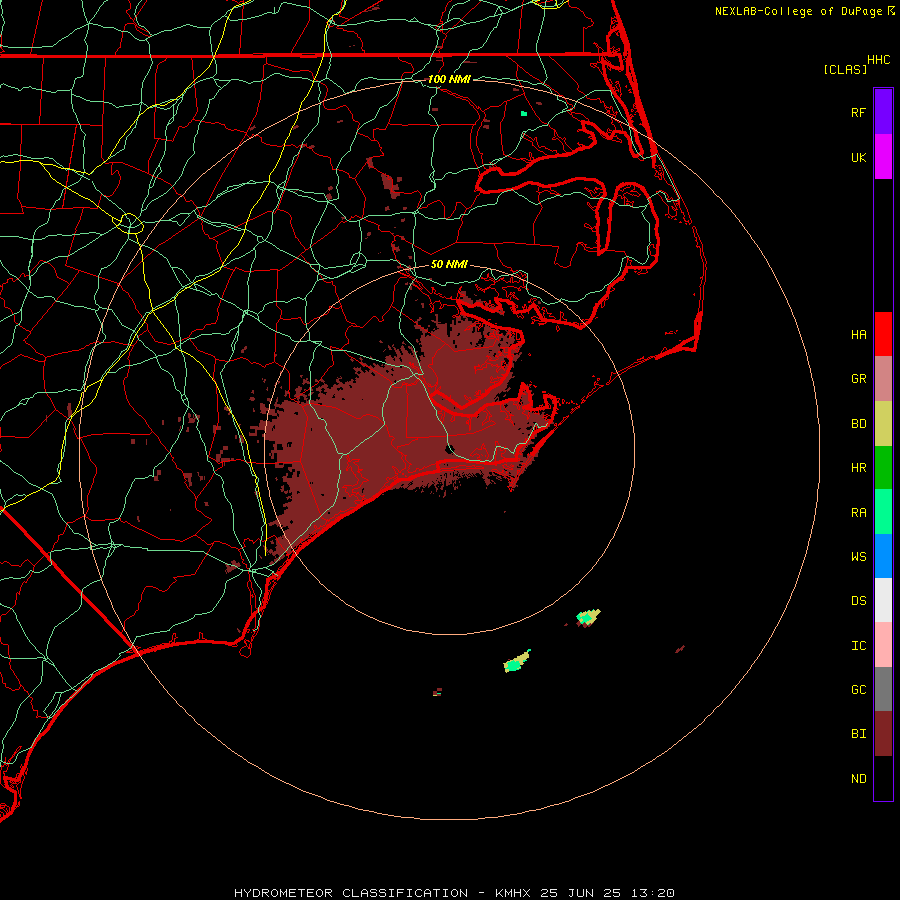Viewport: 900px width, 900px height.
Task: Click the HR legend label
Action: point(858,468)
